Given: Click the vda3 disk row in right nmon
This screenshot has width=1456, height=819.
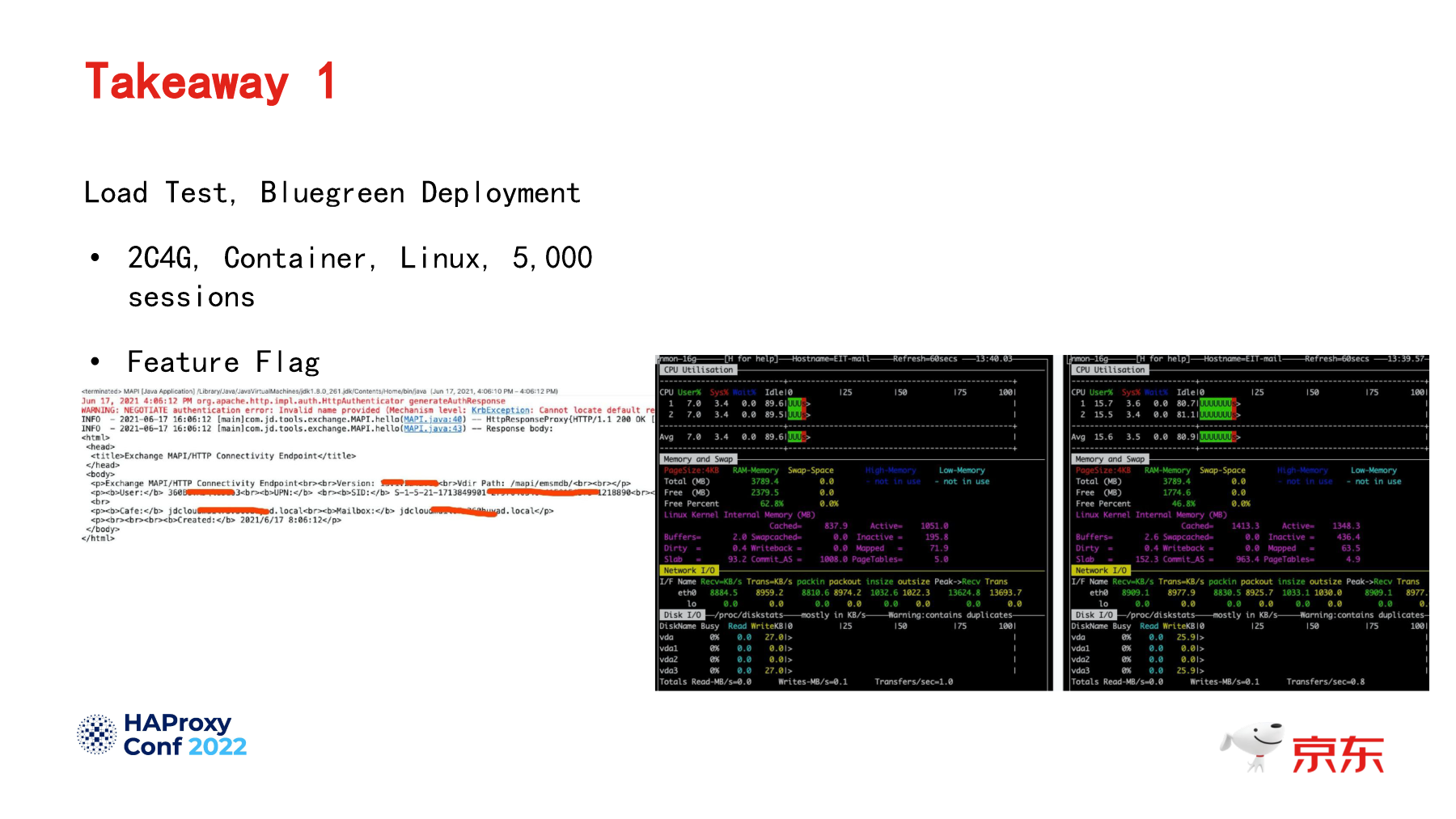Looking at the screenshot, I should point(1138,671).
